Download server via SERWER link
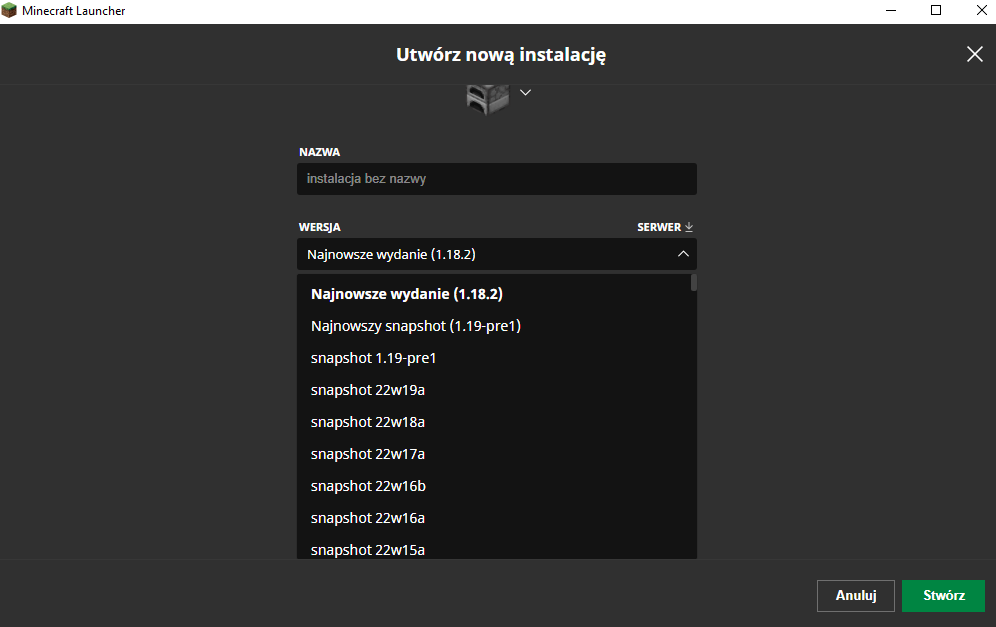Viewport: 996px width, 627px height. (665, 227)
